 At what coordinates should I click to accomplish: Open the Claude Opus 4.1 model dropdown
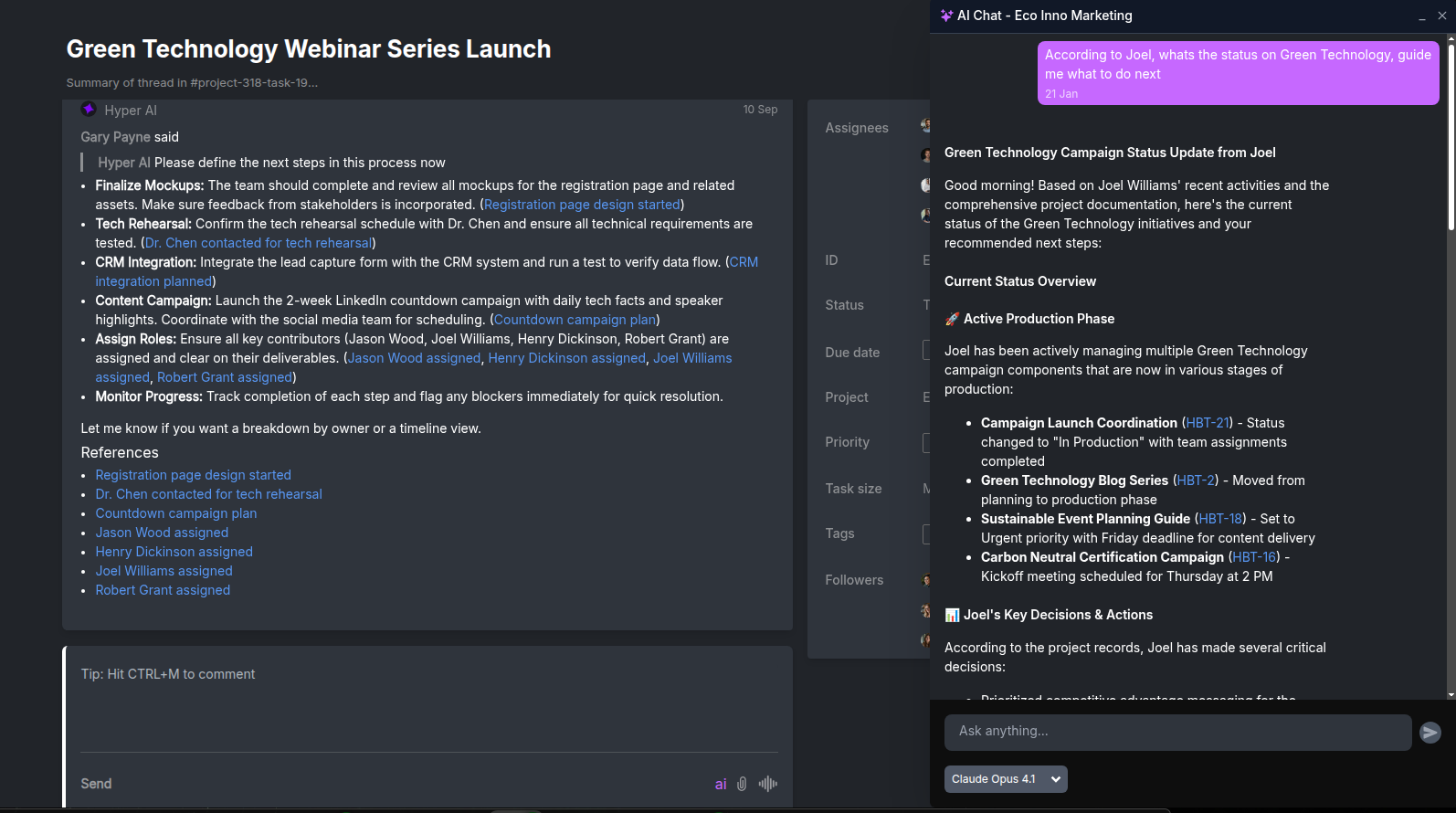pyautogui.click(x=1006, y=779)
